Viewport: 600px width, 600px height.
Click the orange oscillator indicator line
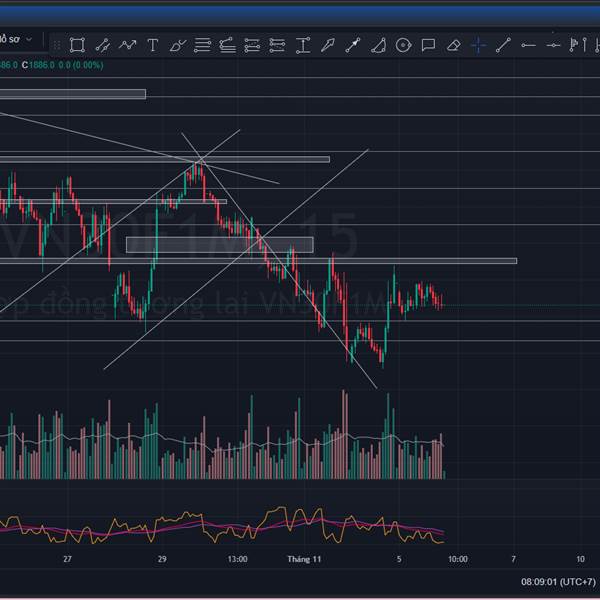pos(282,508)
